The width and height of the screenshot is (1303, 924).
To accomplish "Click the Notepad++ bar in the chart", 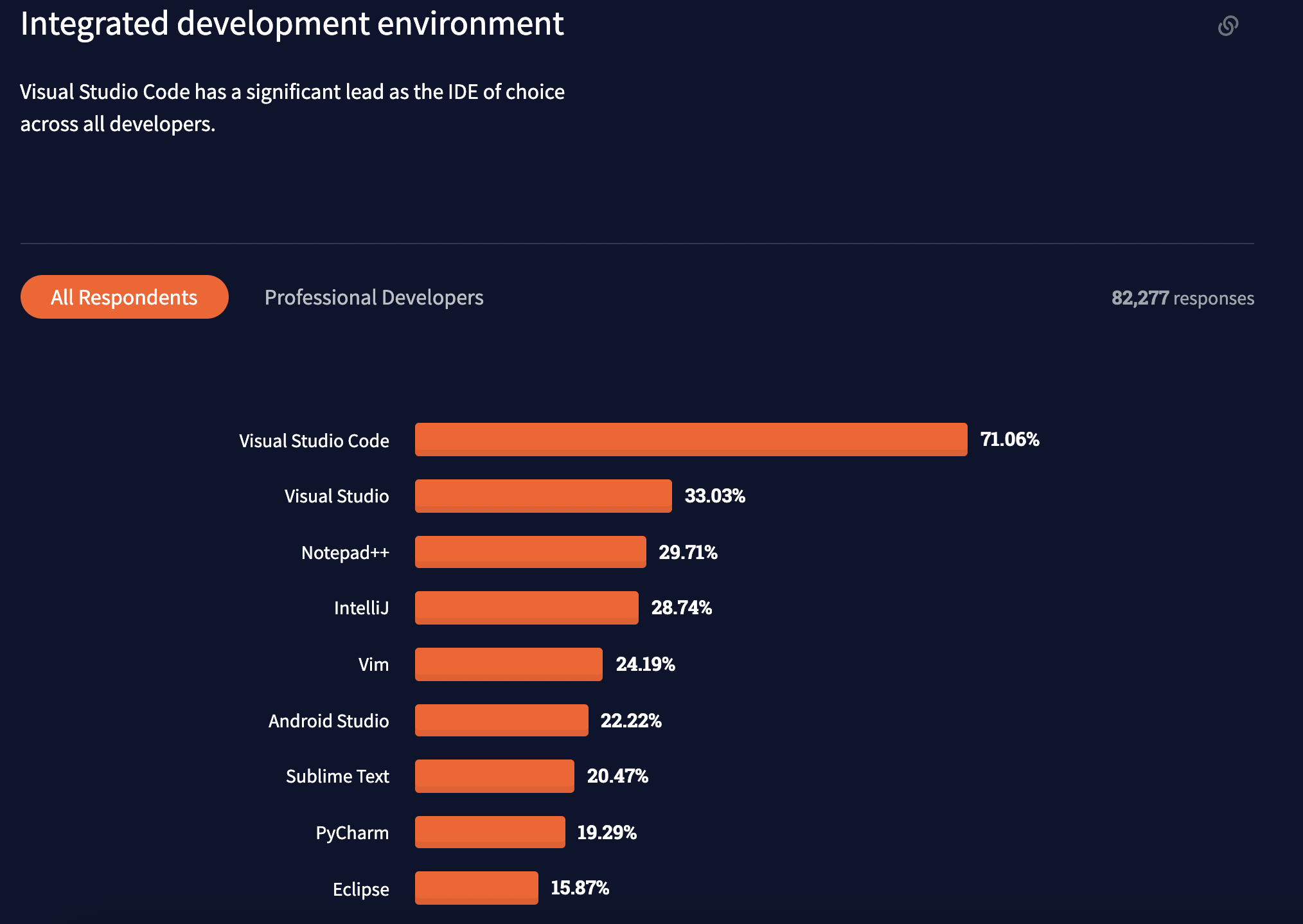I will pos(531,552).
